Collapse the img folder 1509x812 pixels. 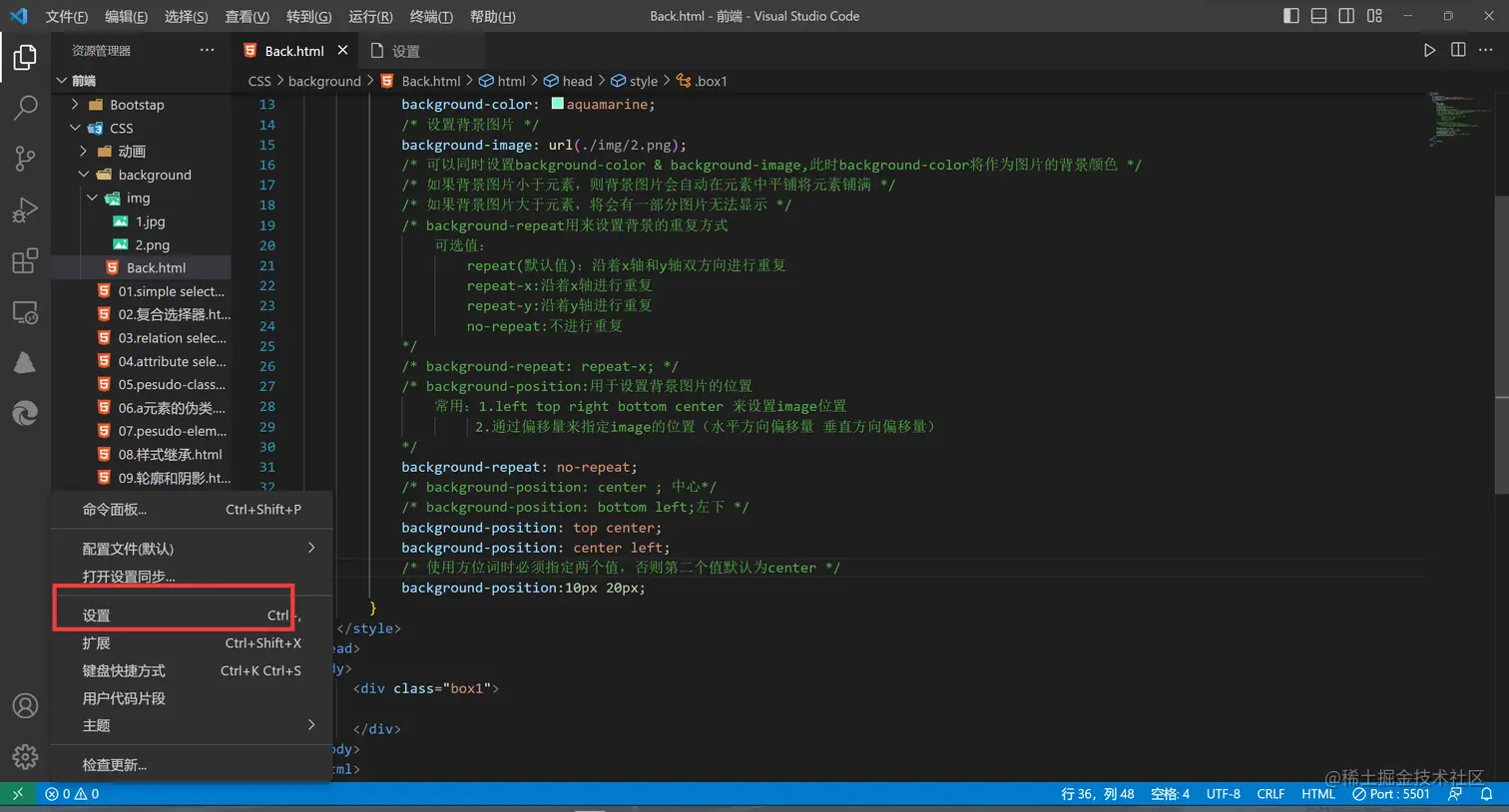tap(92, 198)
